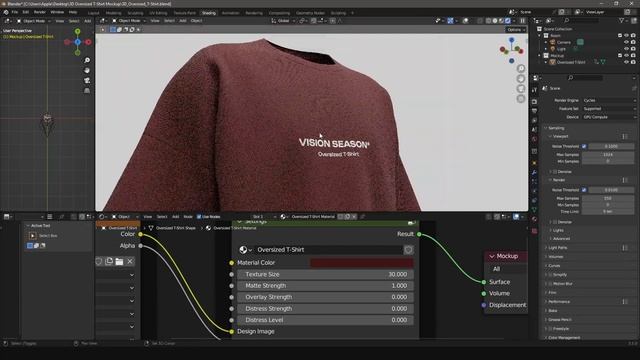Image resolution: width=640 pixels, height=360 pixels.
Task: Open the Options dropdown in viewport
Action: [x=516, y=29]
